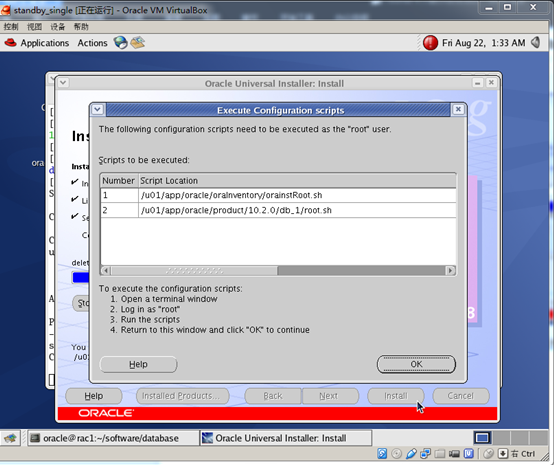Open the window menu arrow of Execute Configuration scripts
This screenshot has width=554, height=465.
click(x=98, y=110)
